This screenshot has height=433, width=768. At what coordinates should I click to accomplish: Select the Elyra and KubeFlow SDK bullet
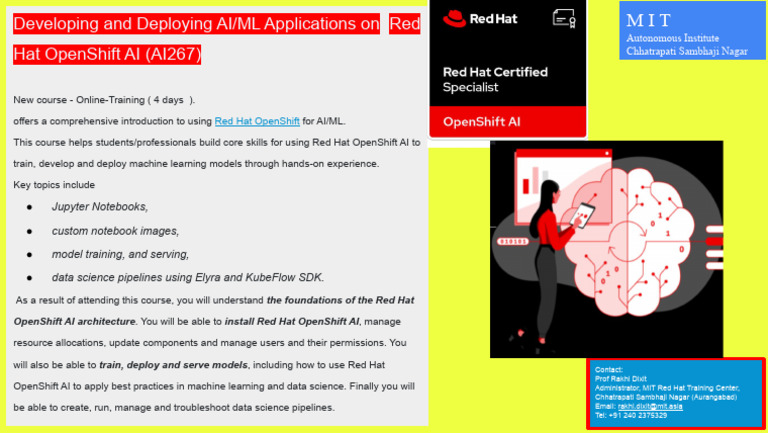[188, 277]
